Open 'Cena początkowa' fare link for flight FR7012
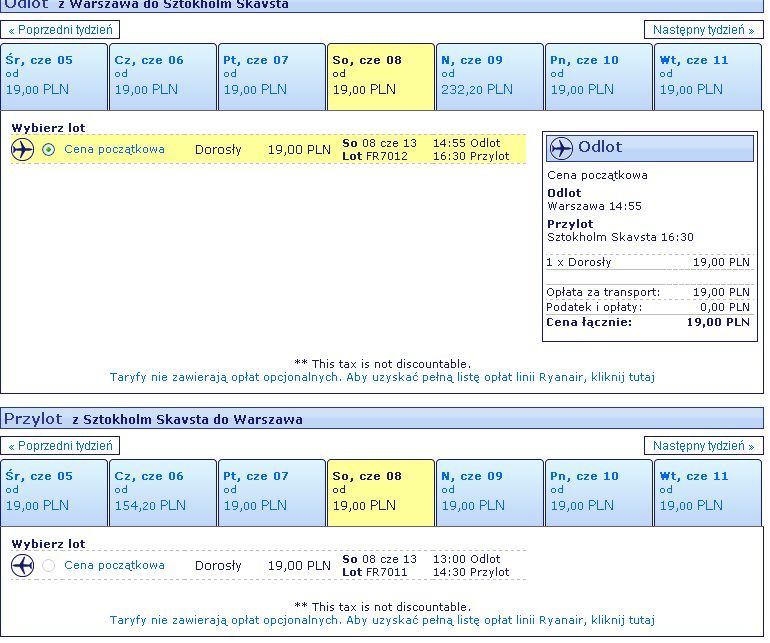The image size is (770, 643). tap(114, 149)
